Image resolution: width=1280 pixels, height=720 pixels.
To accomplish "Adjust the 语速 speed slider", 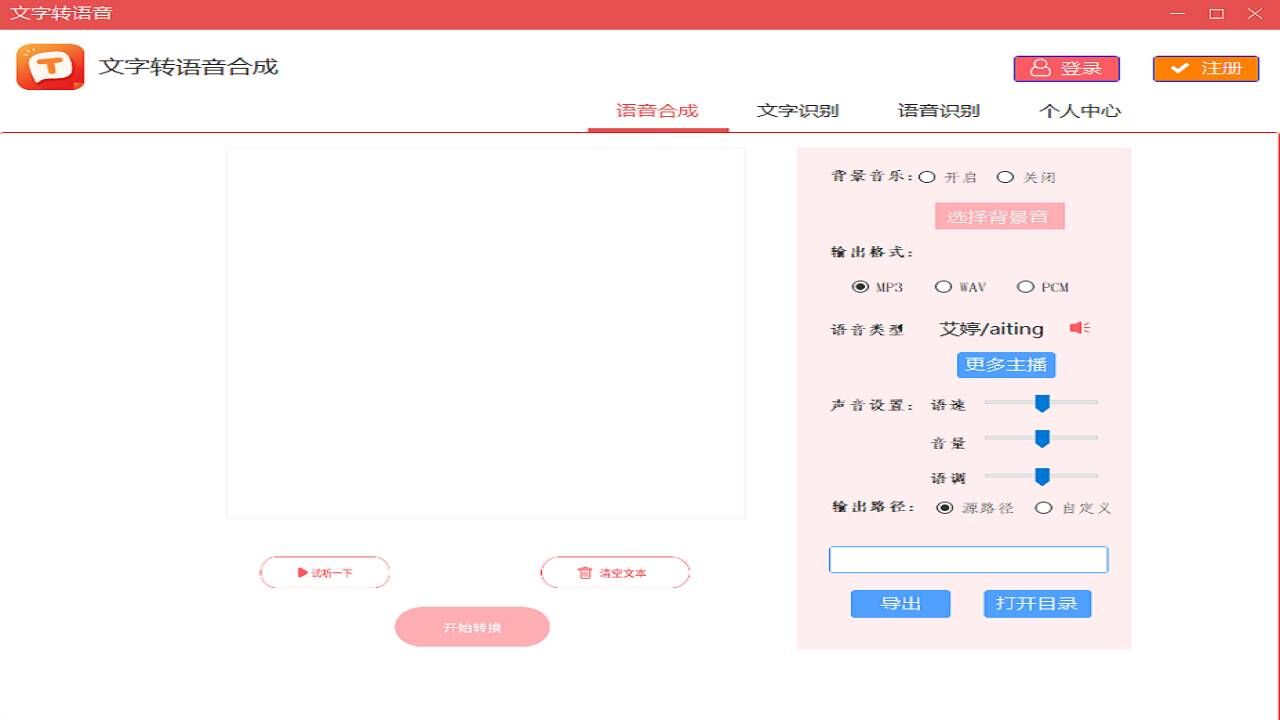I will (x=1043, y=403).
